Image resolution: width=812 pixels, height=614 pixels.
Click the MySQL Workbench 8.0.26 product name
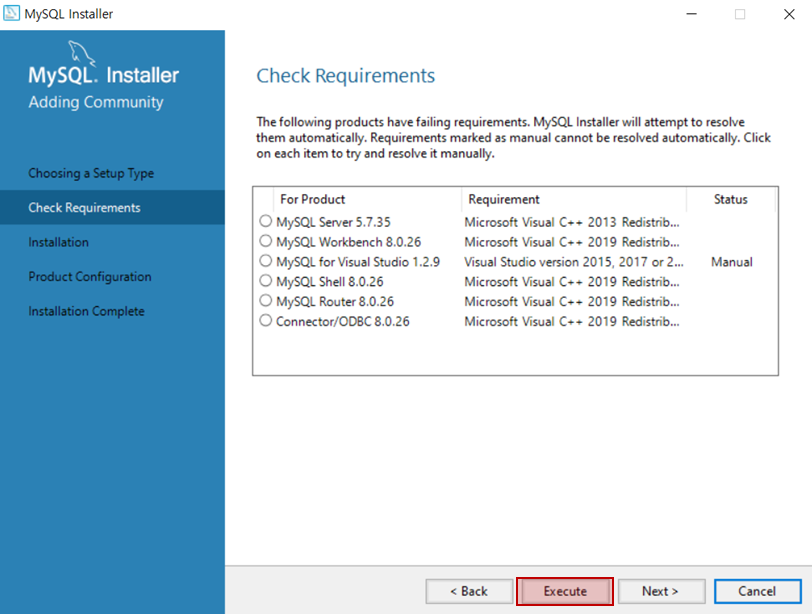349,242
